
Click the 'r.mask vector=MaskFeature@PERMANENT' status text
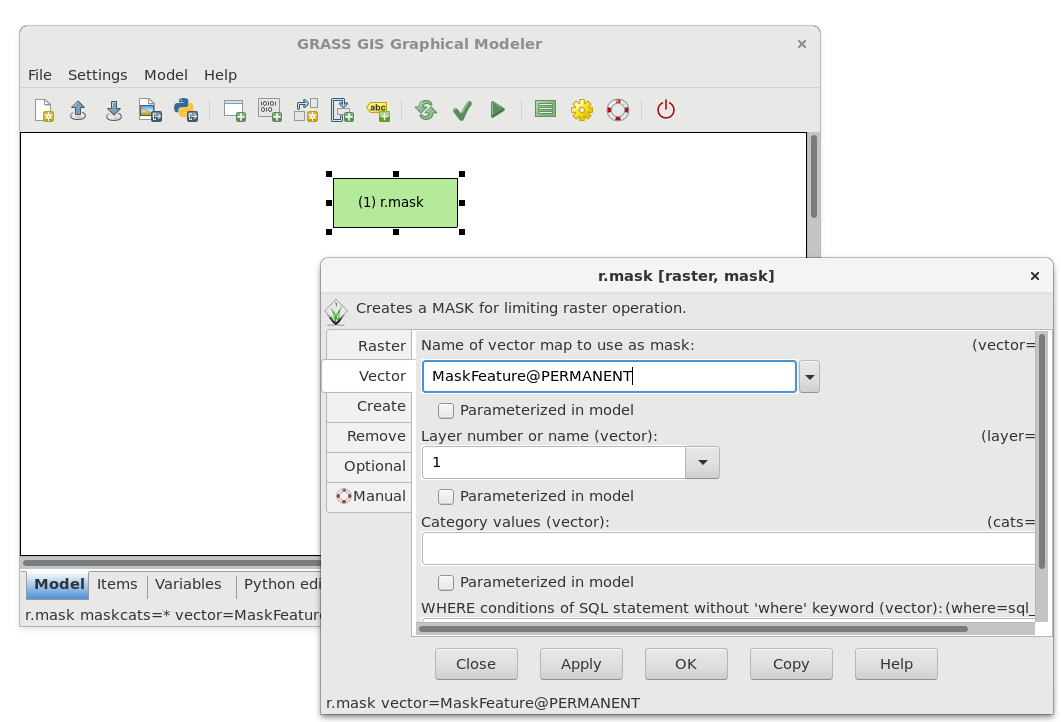click(482, 703)
